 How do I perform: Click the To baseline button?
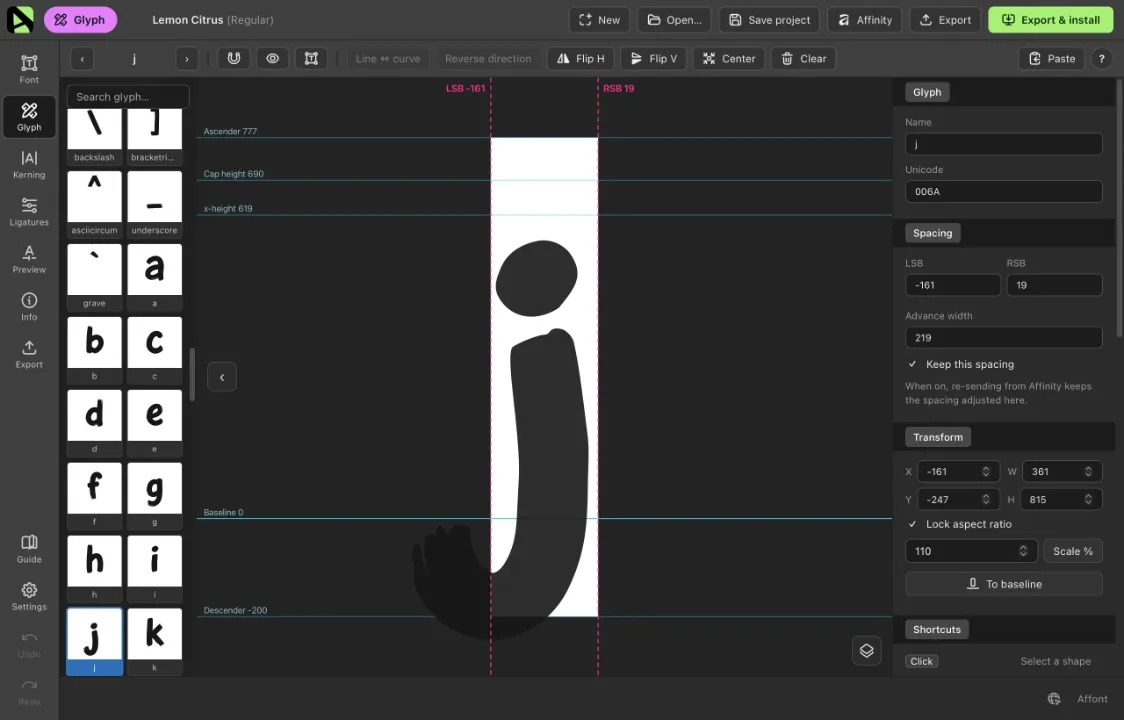(x=1004, y=584)
